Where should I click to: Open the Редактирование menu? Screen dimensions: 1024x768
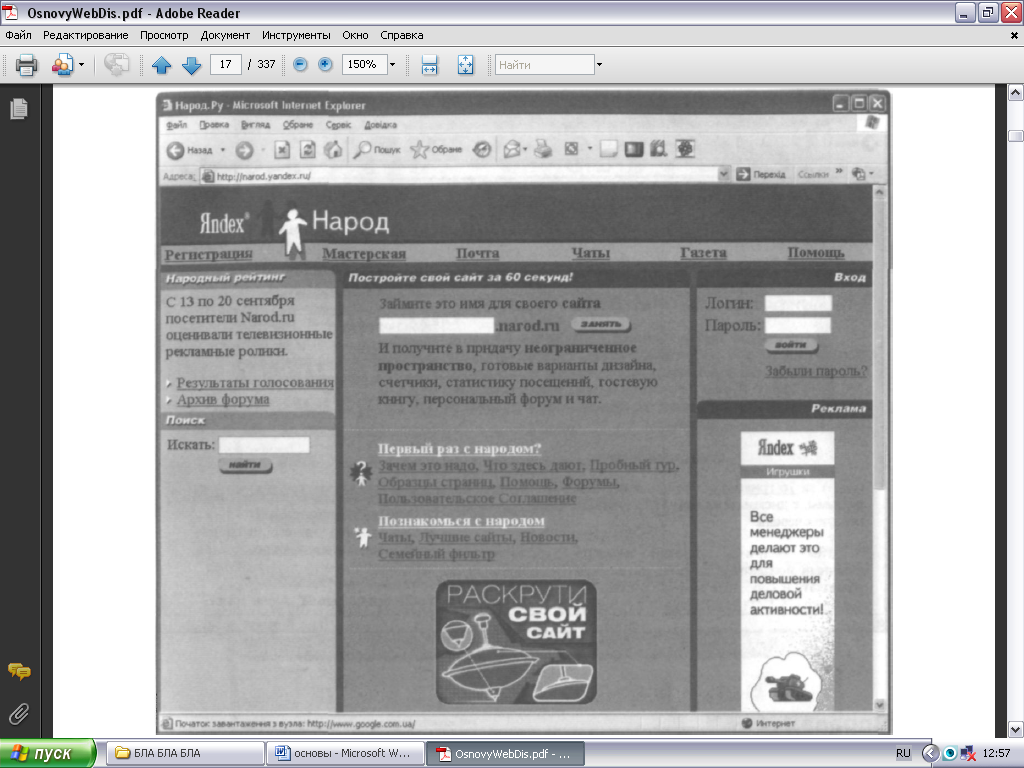(x=86, y=35)
